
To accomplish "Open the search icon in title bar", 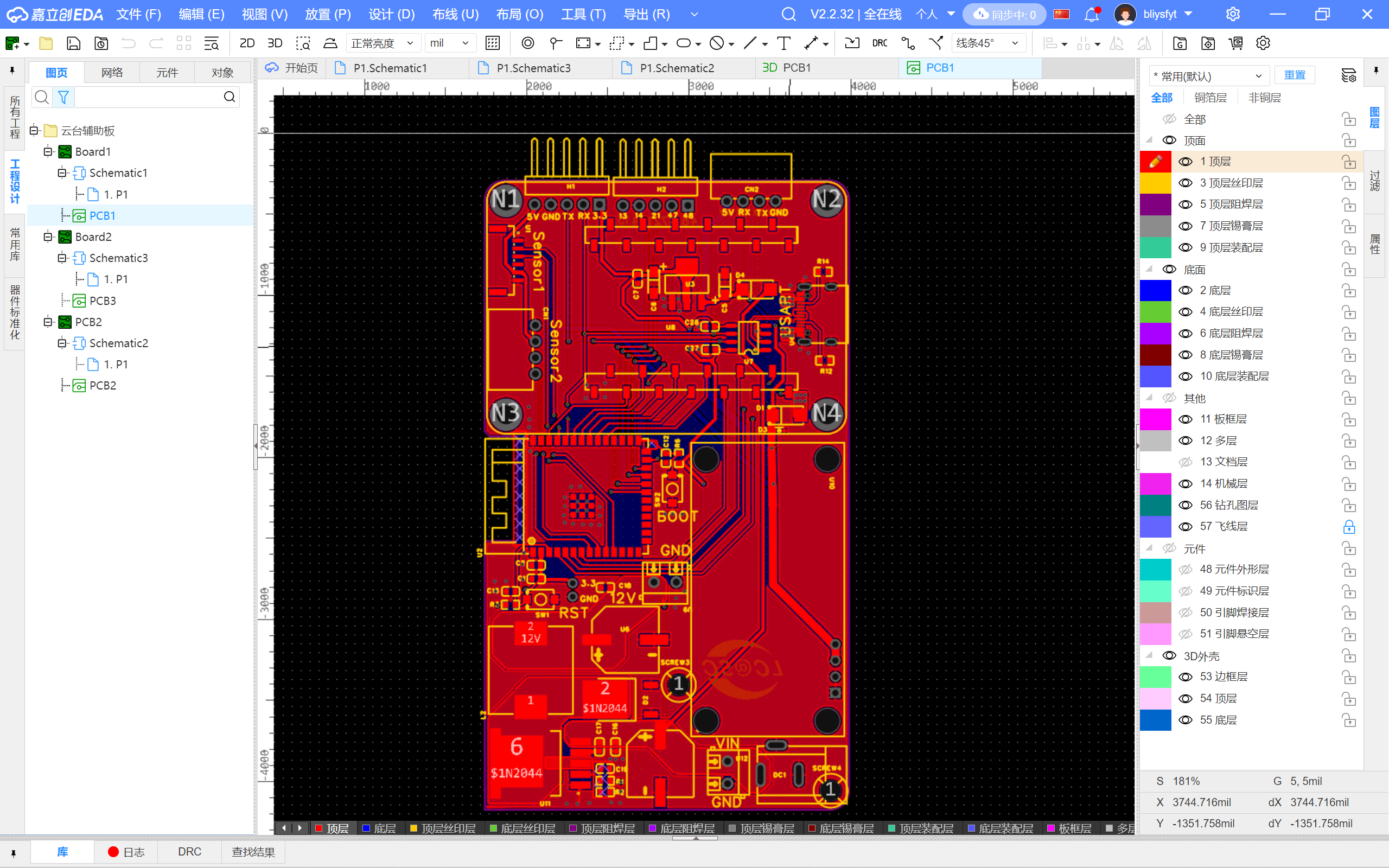I will click(x=789, y=14).
